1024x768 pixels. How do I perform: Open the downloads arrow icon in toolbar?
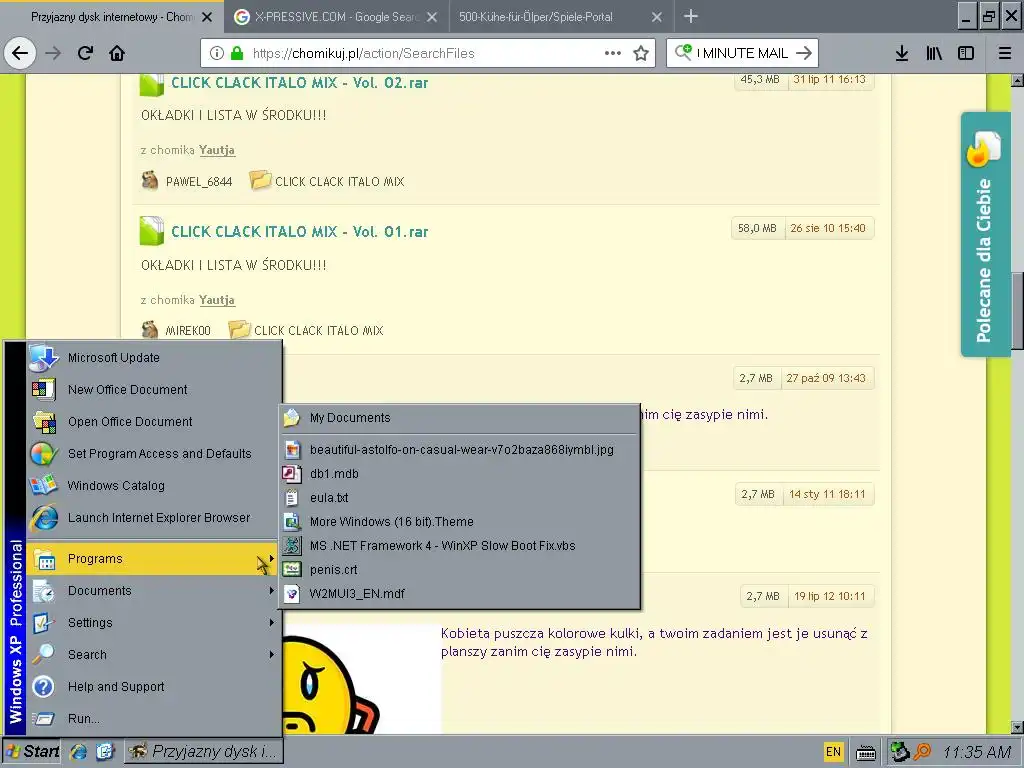coord(901,53)
